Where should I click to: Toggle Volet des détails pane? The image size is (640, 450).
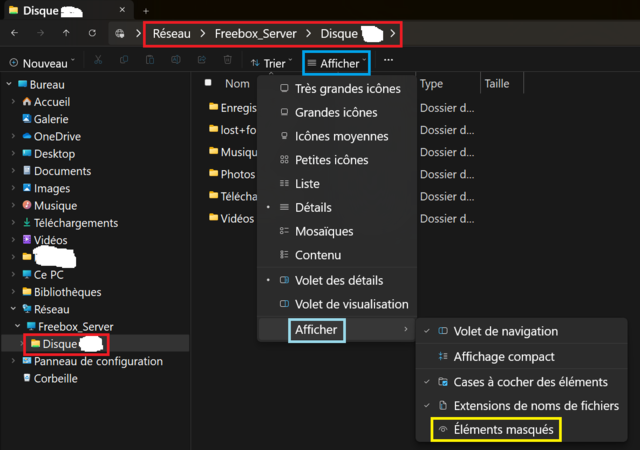337,281
